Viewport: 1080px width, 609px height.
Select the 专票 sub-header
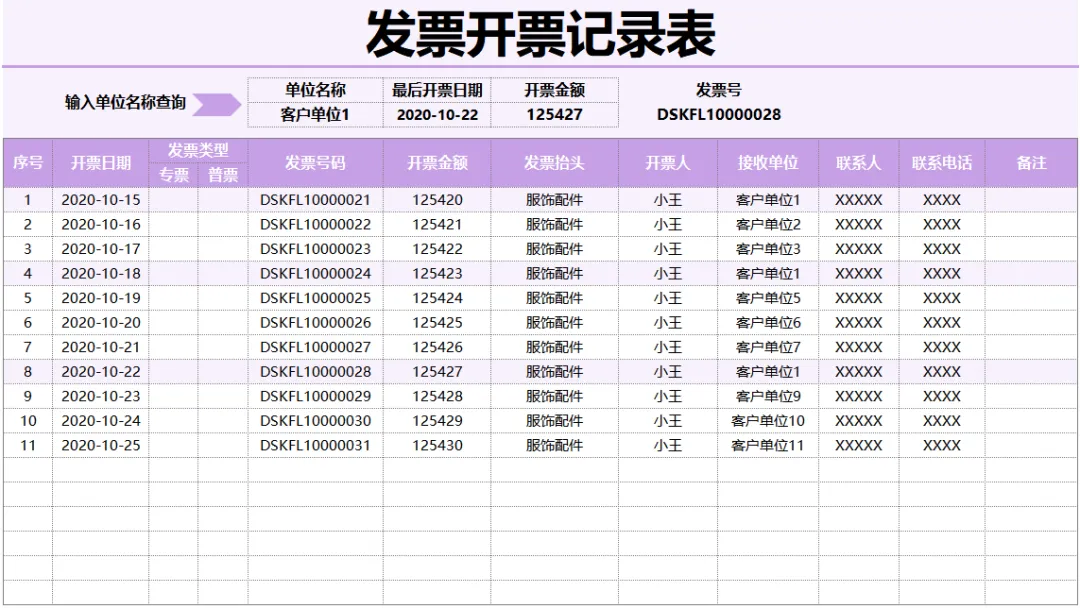click(174, 175)
